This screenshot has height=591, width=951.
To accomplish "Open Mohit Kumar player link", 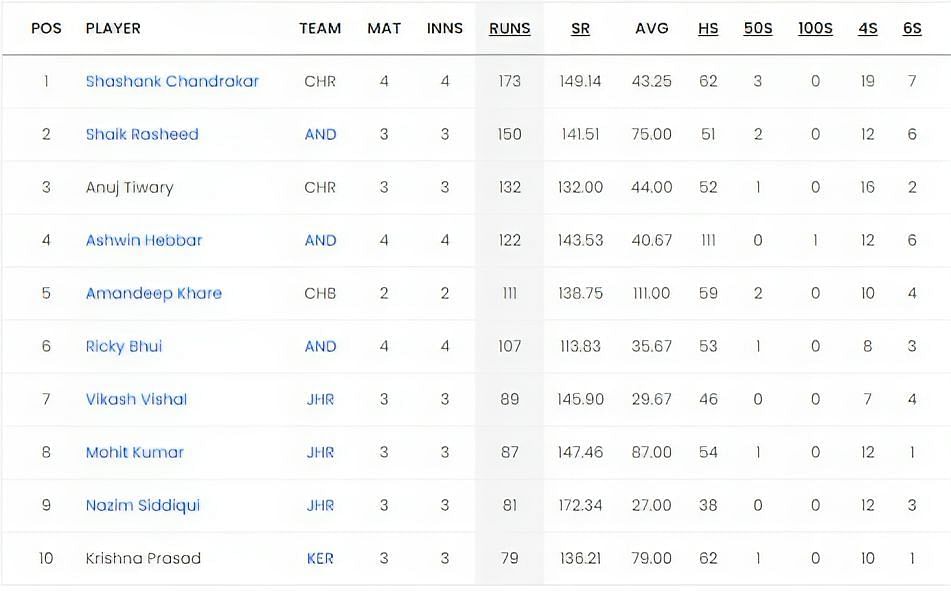I will coord(135,453).
